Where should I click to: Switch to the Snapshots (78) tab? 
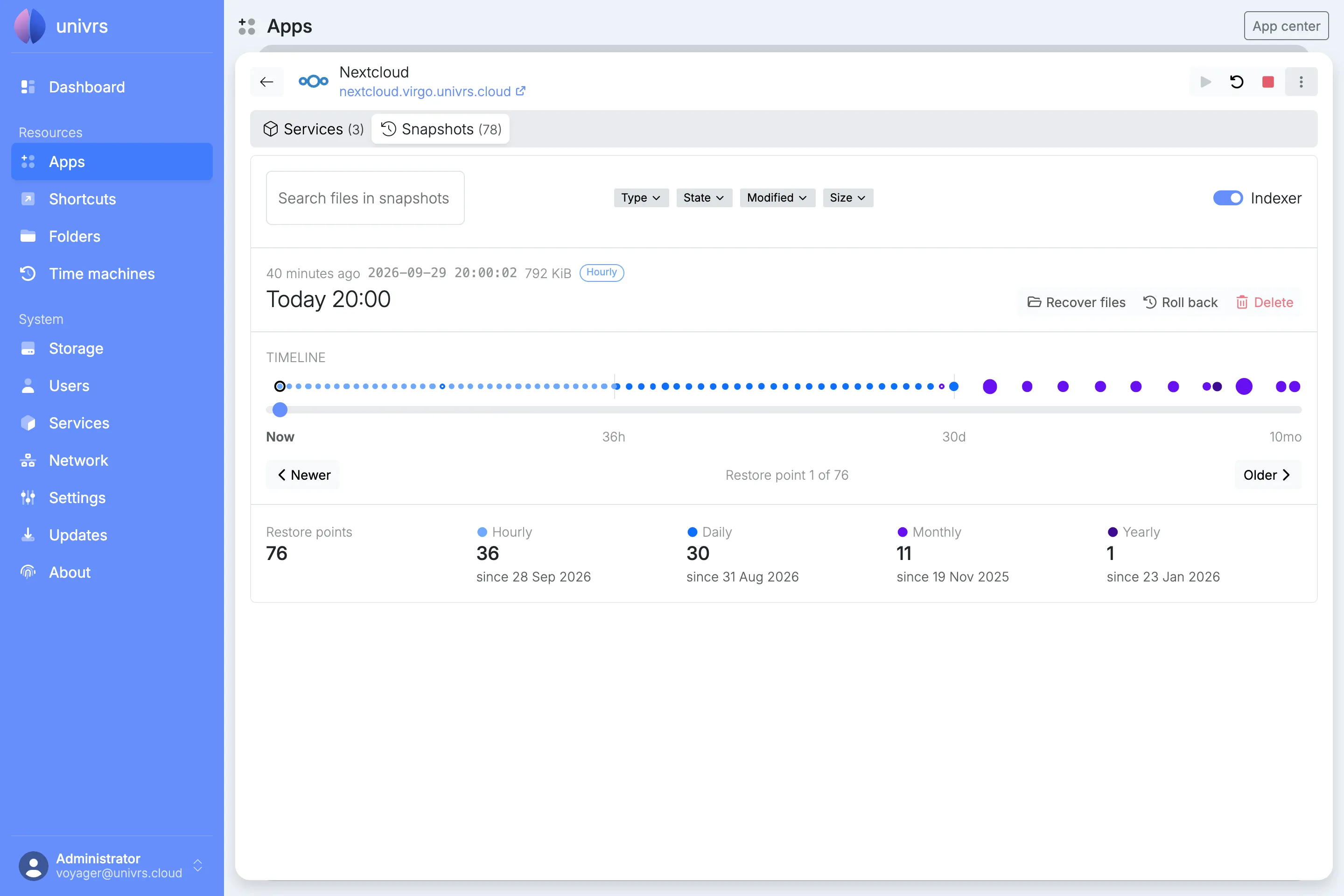click(x=441, y=129)
